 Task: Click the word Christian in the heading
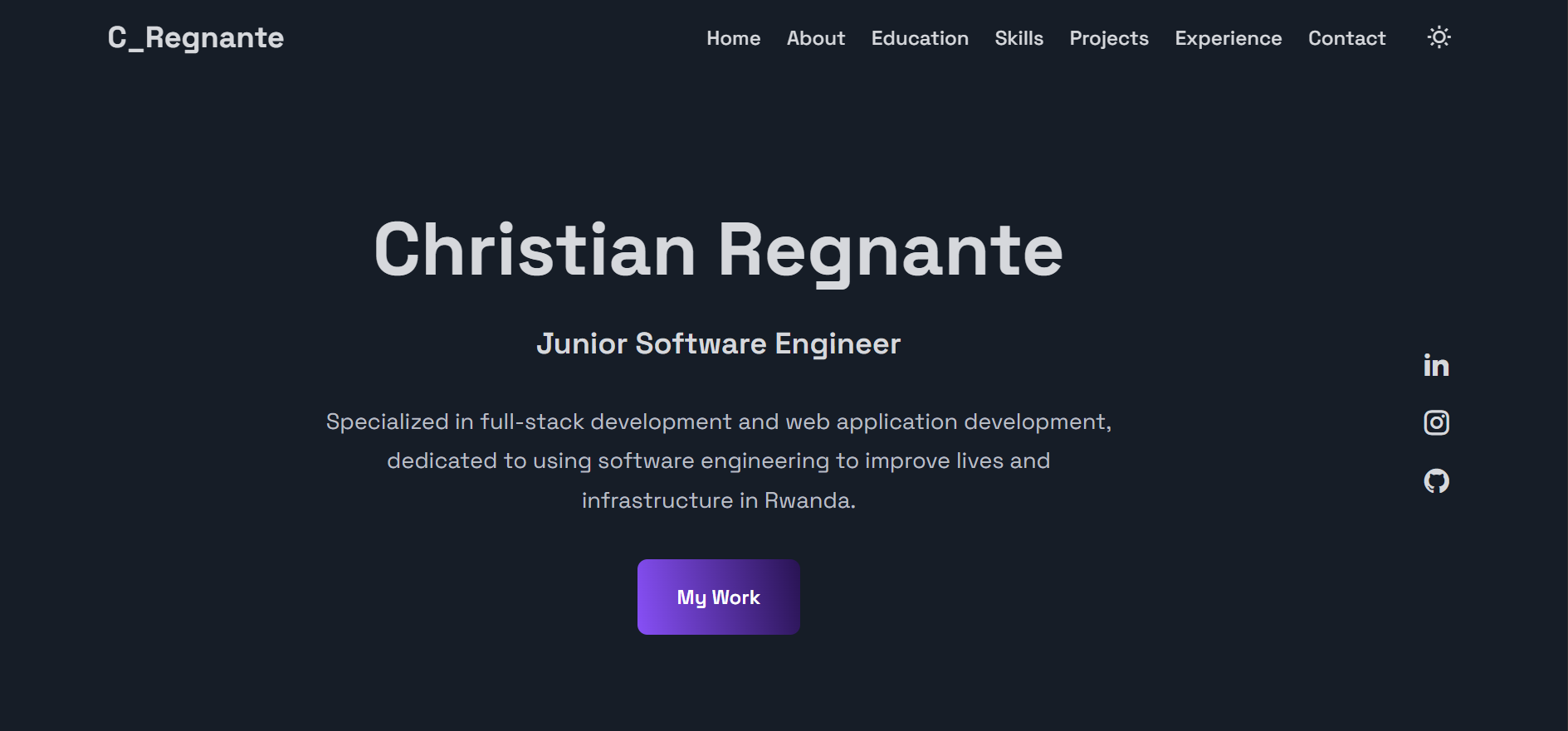click(535, 251)
